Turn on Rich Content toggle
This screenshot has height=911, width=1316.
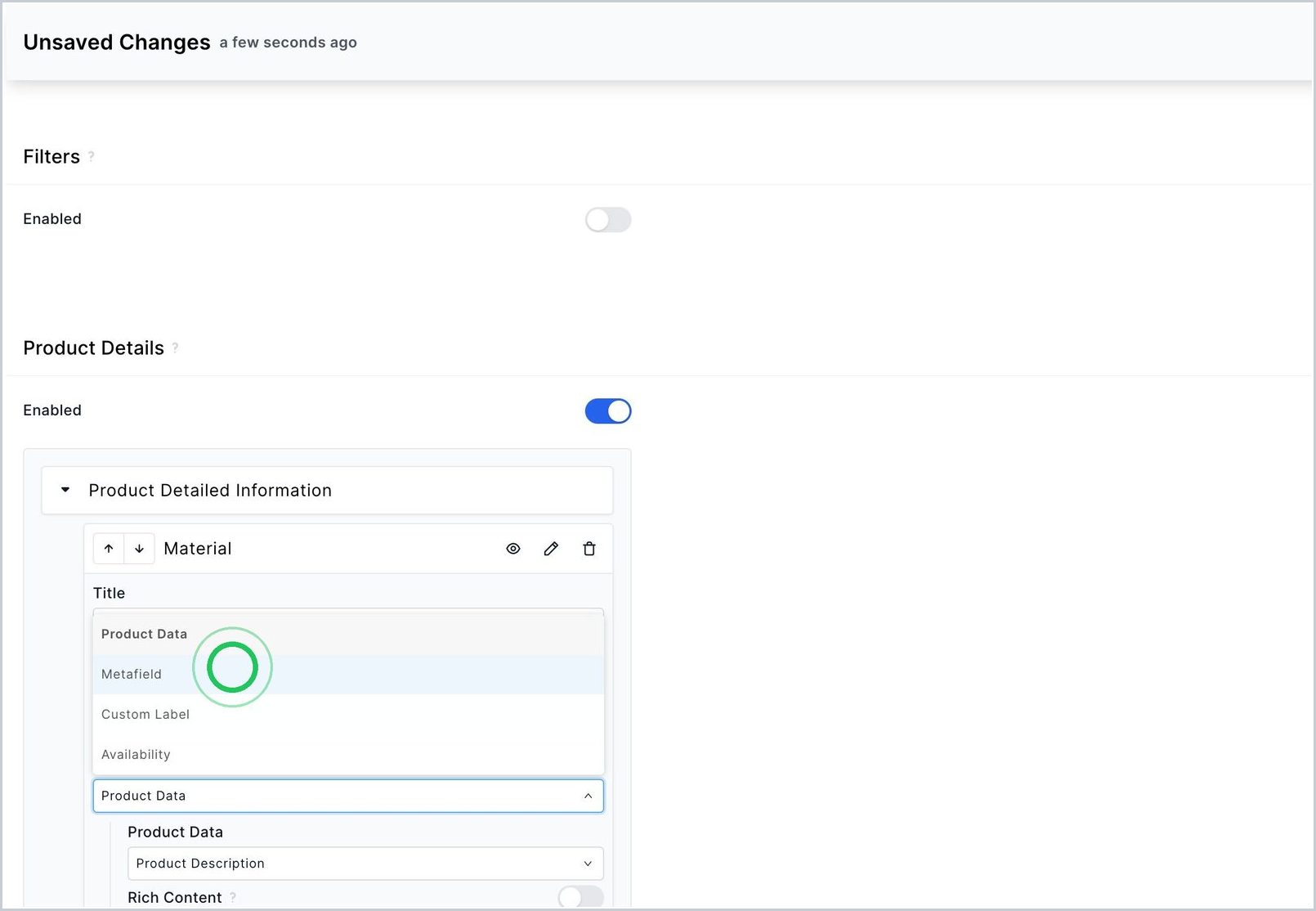click(x=581, y=897)
